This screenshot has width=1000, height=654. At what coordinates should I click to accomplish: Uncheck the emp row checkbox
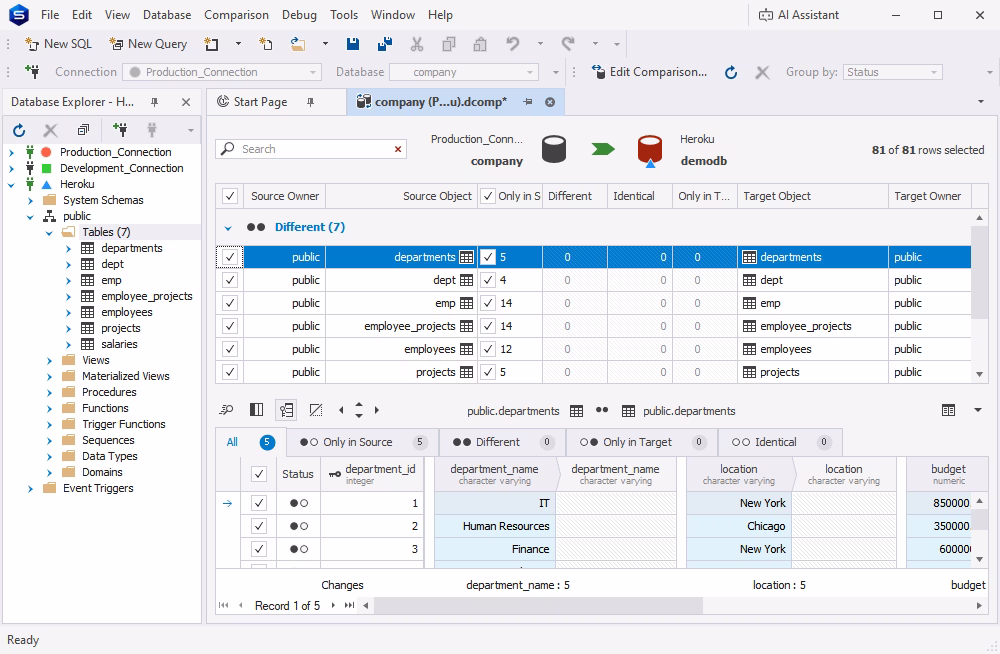pyautogui.click(x=230, y=303)
